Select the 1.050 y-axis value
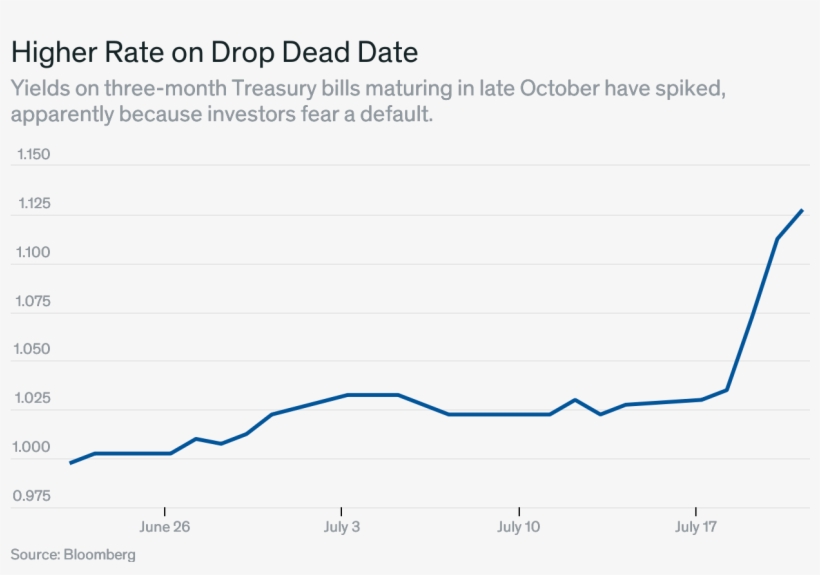This screenshot has height=575, width=820. pyautogui.click(x=33, y=350)
